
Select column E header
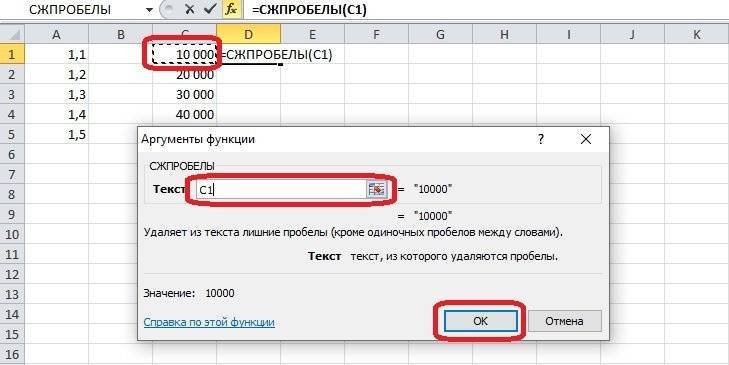coord(312,34)
